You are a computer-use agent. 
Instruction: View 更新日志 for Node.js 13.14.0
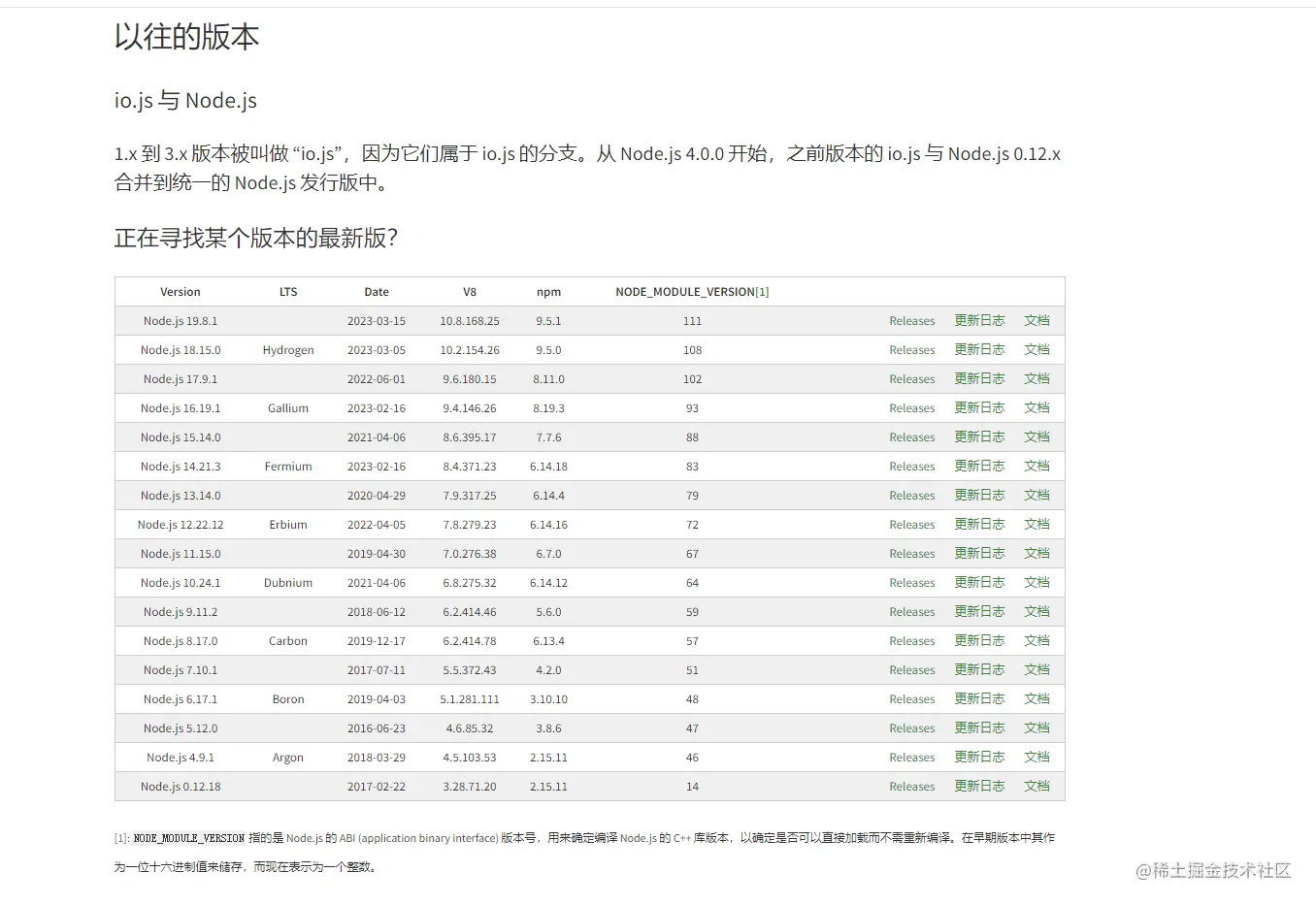979,496
